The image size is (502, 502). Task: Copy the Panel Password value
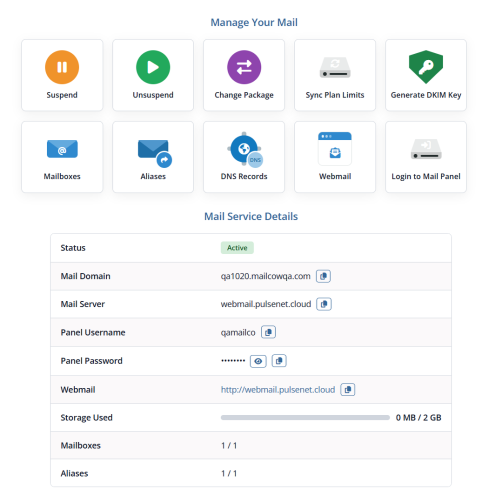pos(279,361)
